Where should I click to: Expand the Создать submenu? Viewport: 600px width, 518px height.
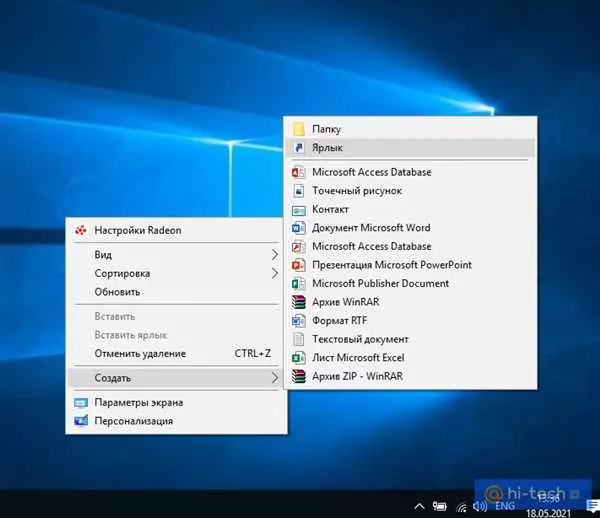pyautogui.click(x=176, y=378)
